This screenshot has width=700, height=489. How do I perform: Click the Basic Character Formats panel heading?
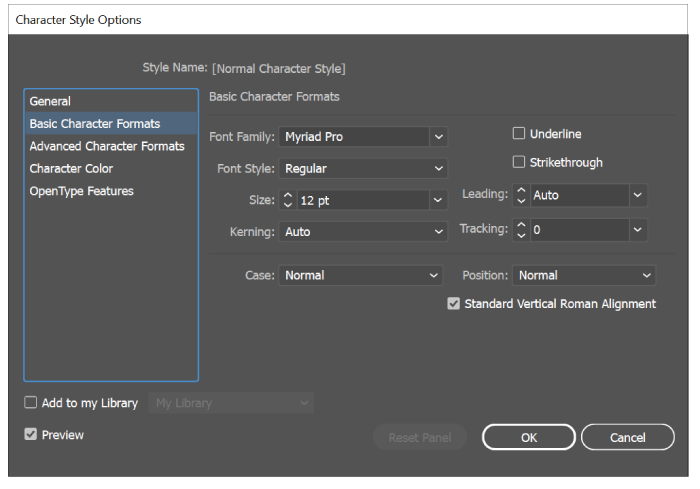[x=274, y=96]
